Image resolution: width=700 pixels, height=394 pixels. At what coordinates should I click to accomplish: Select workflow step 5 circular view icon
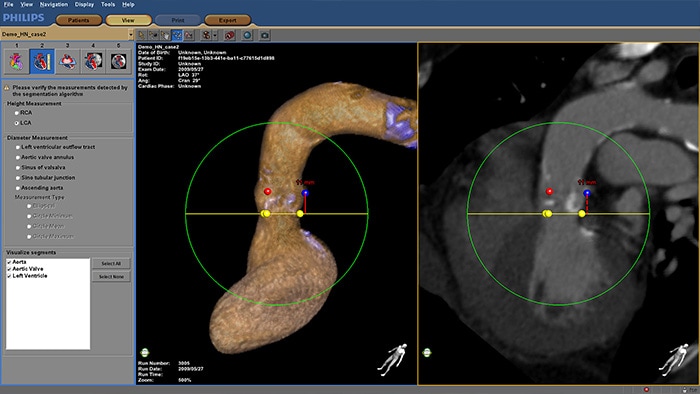[x=118, y=61]
